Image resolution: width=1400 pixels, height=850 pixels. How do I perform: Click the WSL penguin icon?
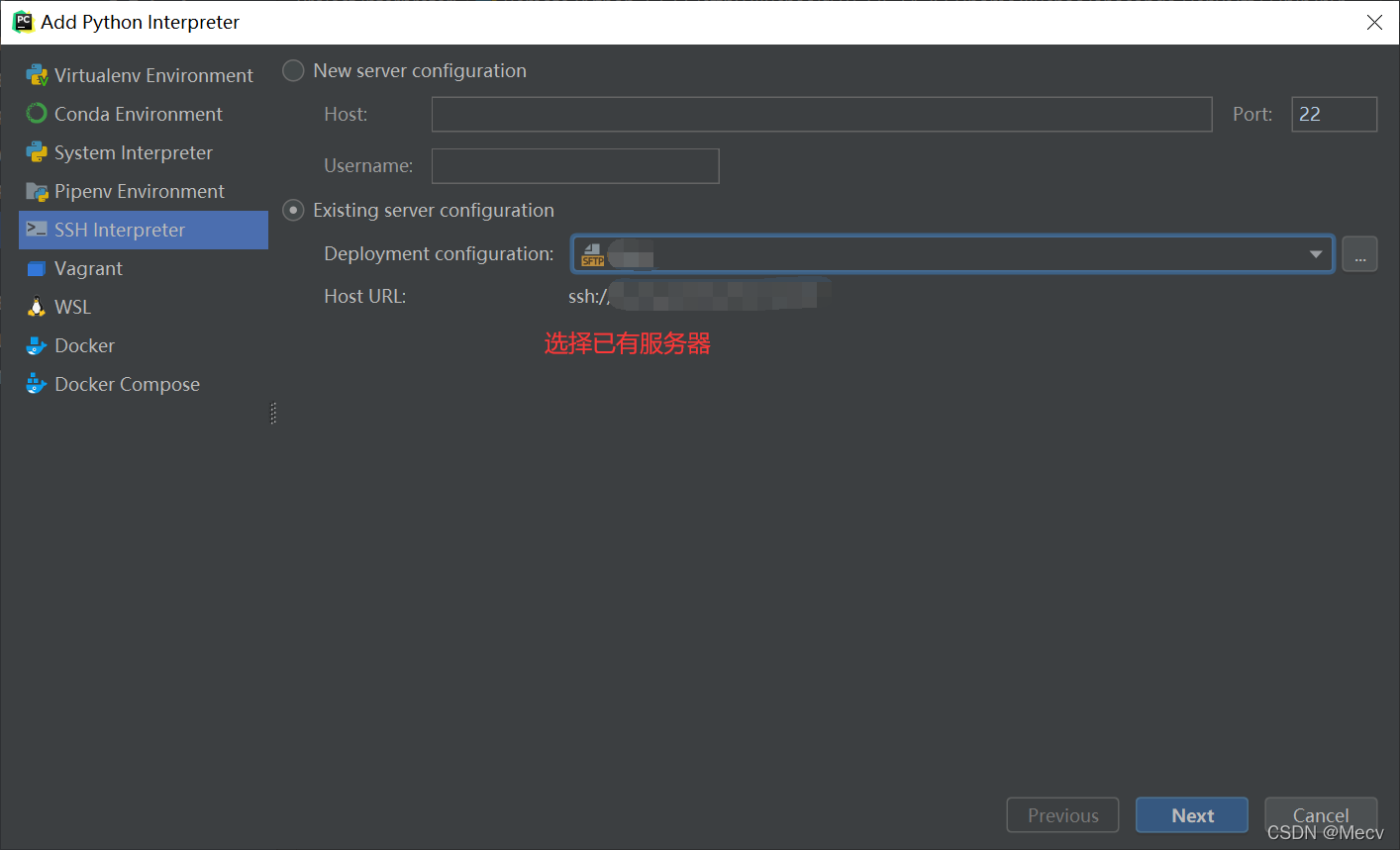(37, 307)
